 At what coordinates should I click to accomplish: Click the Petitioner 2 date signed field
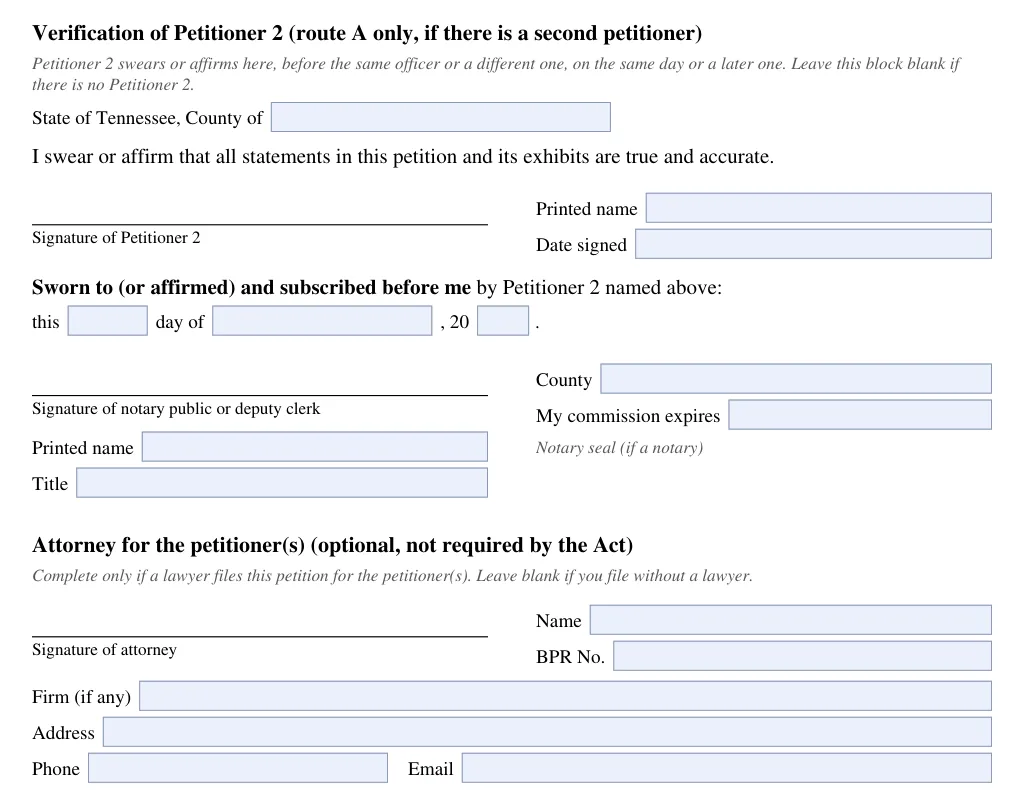(813, 244)
